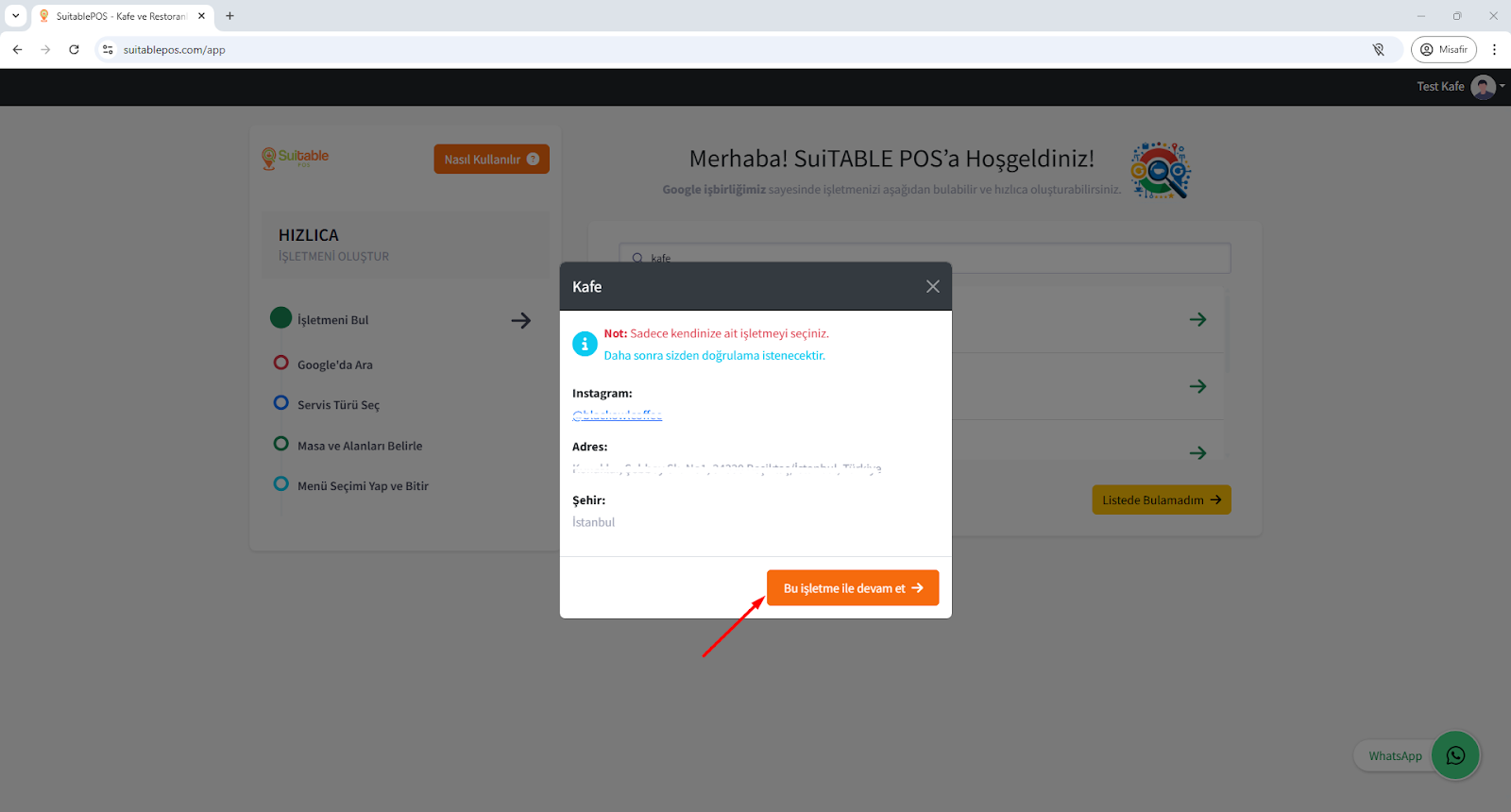1511x812 pixels.
Task: Click circle beside Menü Seçimi Yap
Action: click(280, 484)
